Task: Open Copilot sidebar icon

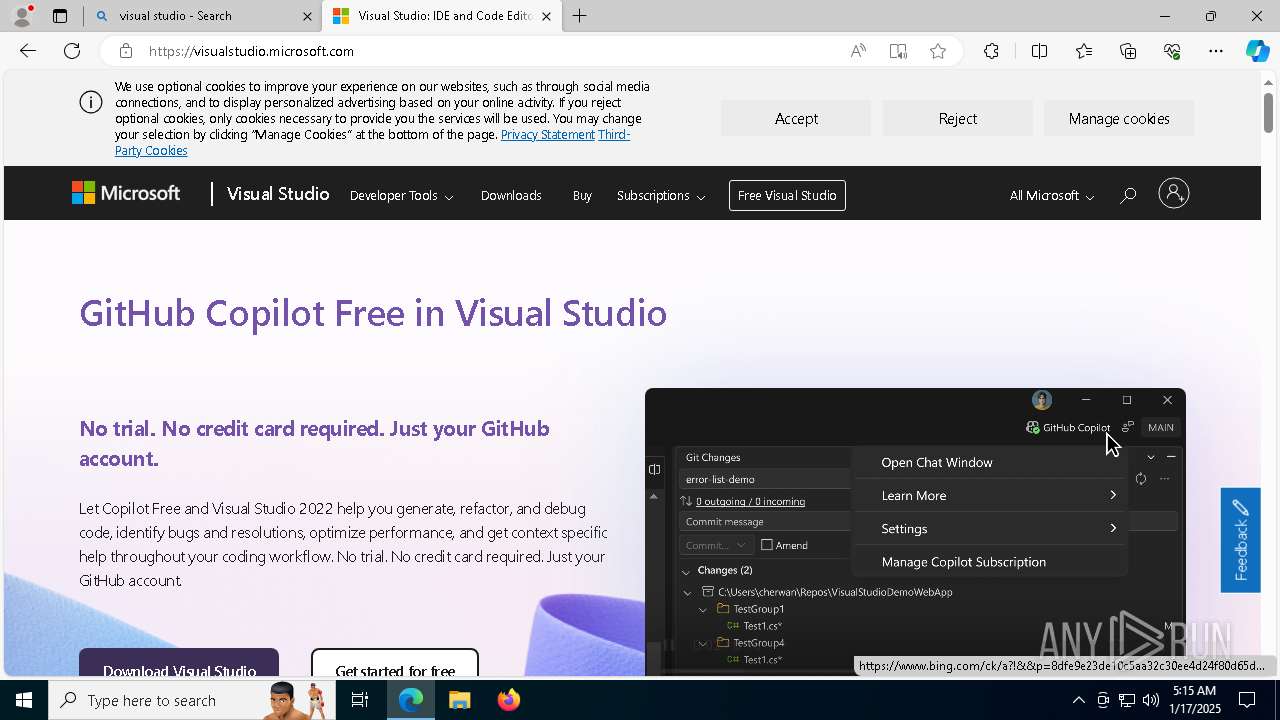Action: (1258, 51)
